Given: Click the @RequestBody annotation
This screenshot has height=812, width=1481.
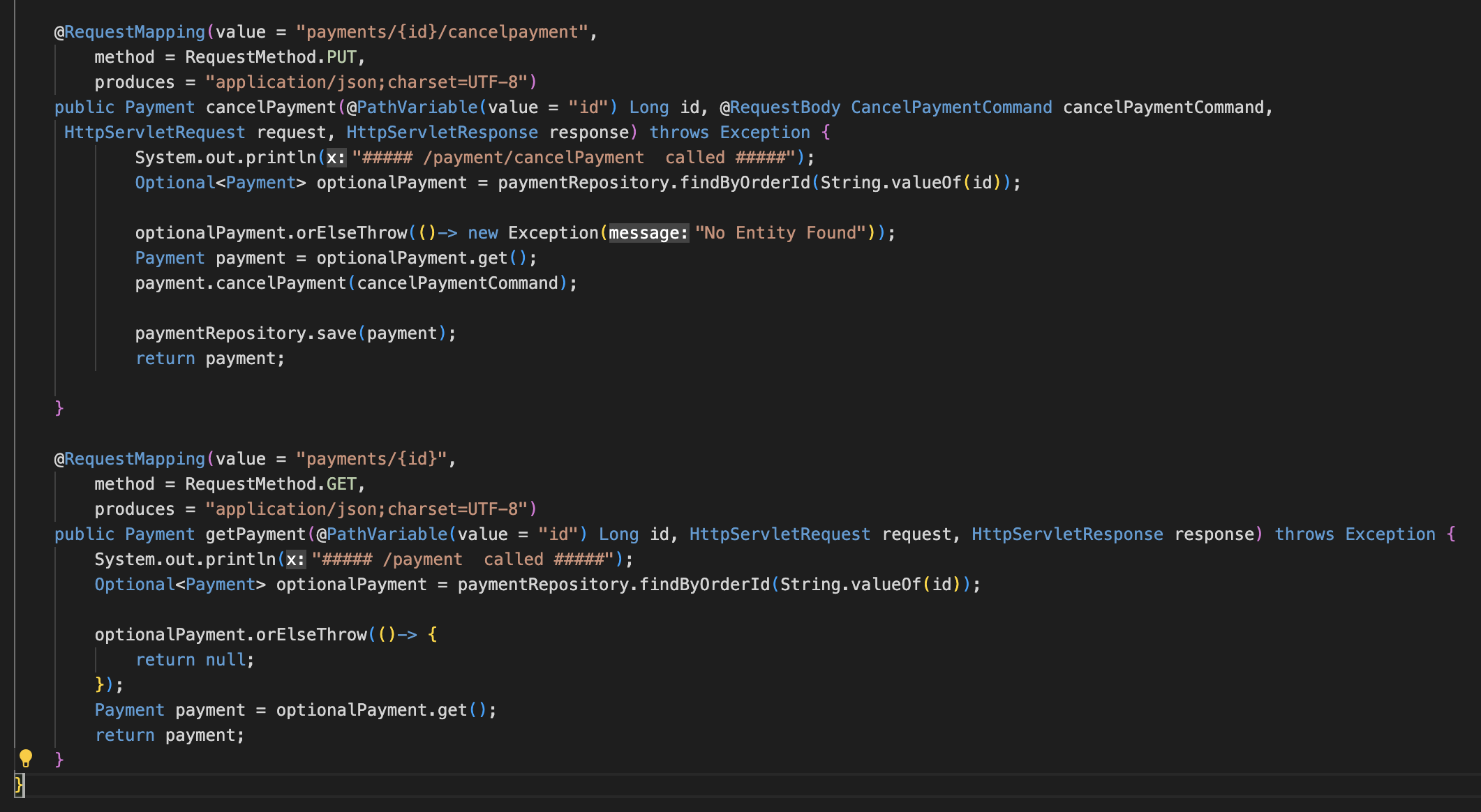Looking at the screenshot, I should point(780,107).
